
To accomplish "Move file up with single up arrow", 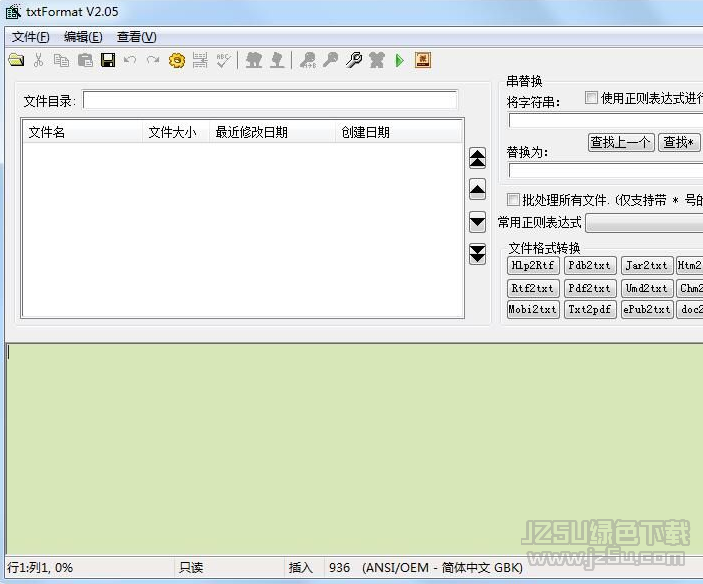I will (477, 189).
